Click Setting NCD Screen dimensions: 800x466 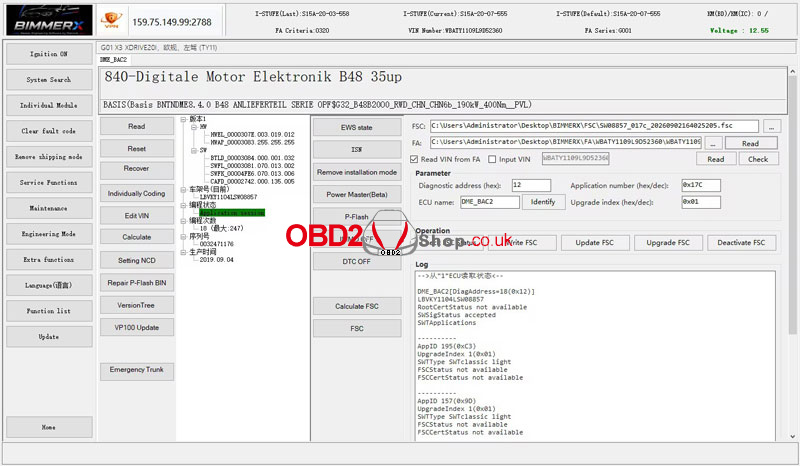click(x=137, y=260)
